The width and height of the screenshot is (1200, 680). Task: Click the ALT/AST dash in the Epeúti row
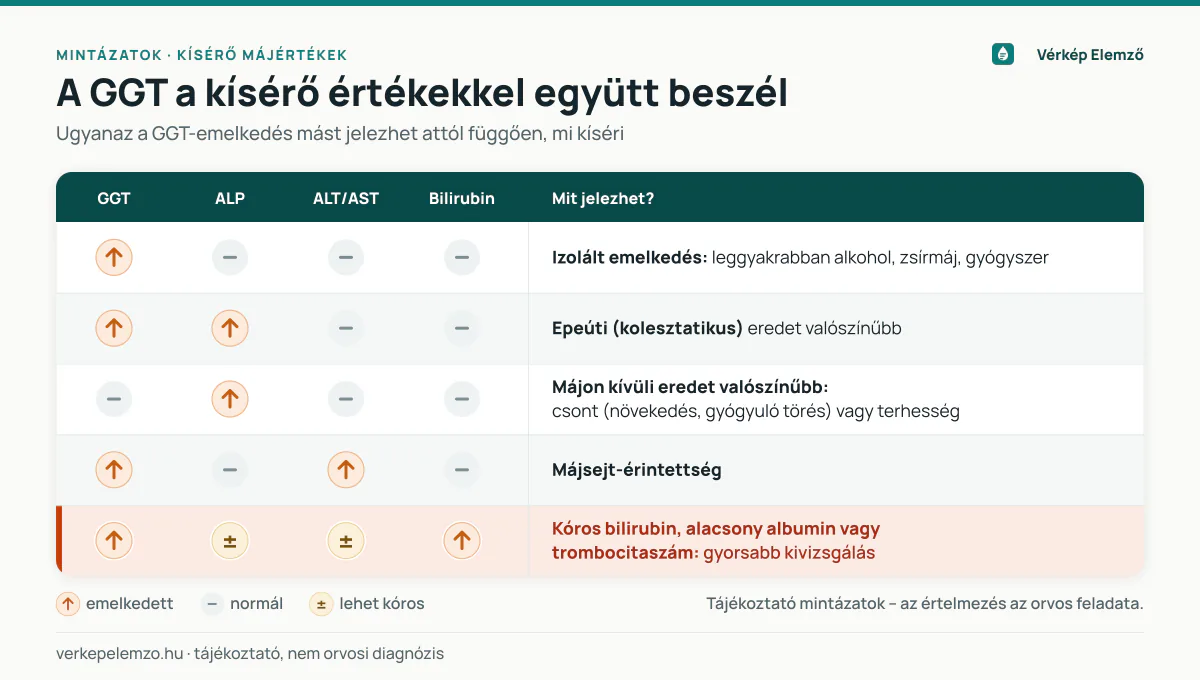346,328
